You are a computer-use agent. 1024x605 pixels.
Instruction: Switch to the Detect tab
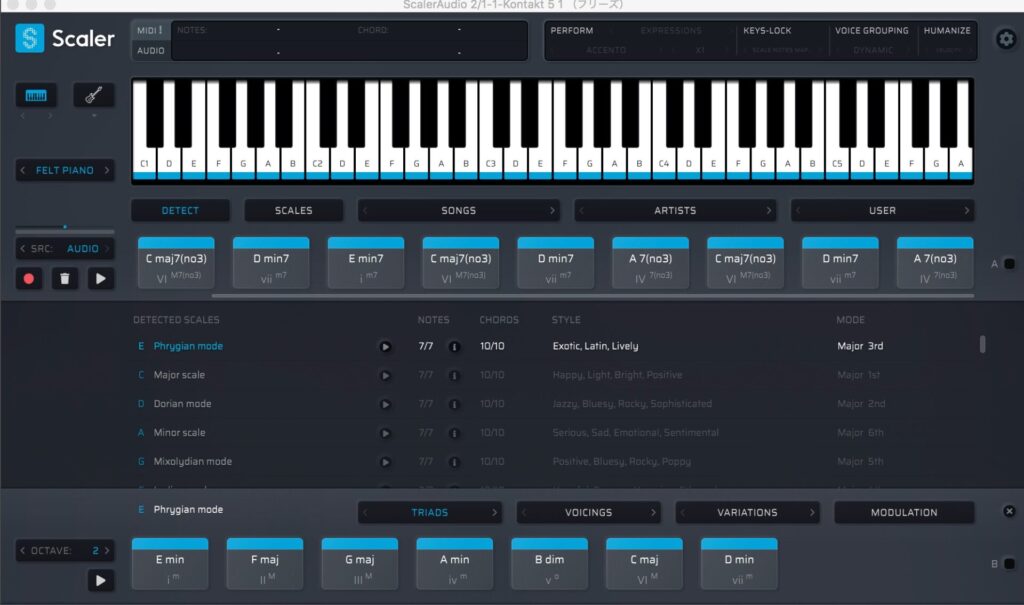(x=180, y=211)
